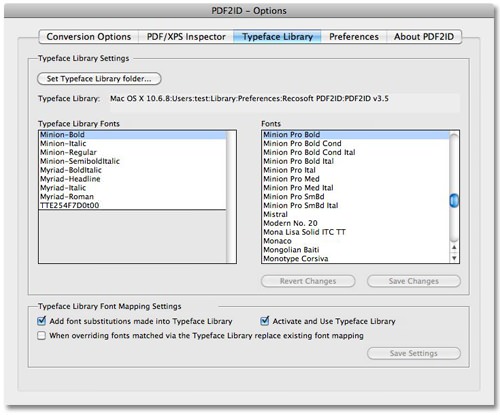This screenshot has height=415, width=500.
Task: Select Minion Pro Bold Cond font
Action: [x=356, y=144]
